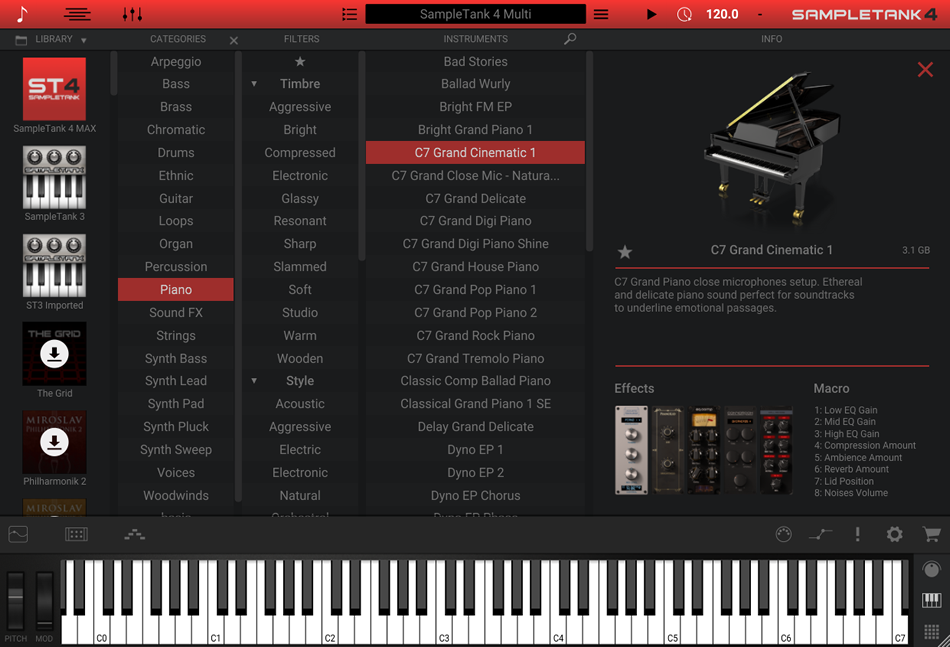Click the search magnifier in Instruments header
Image resolution: width=950 pixels, height=647 pixels.
click(x=570, y=39)
